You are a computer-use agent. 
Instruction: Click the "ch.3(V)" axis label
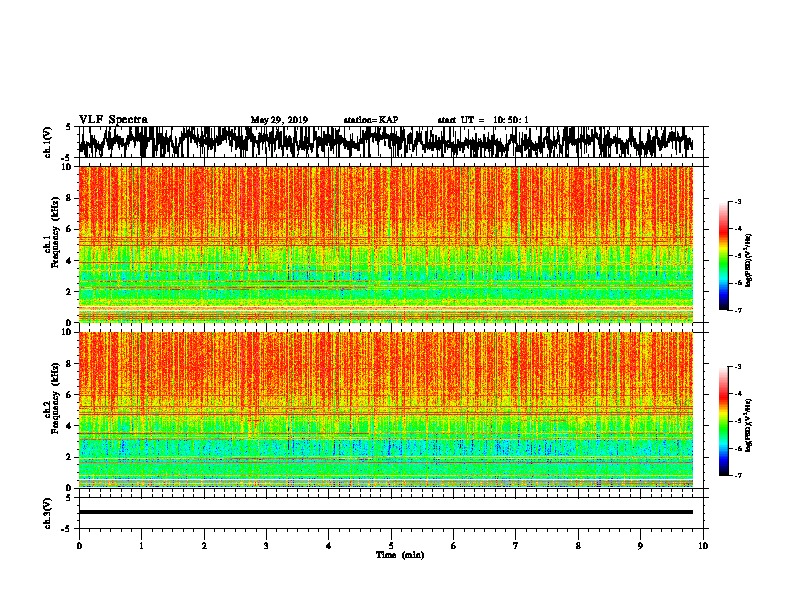[48, 513]
